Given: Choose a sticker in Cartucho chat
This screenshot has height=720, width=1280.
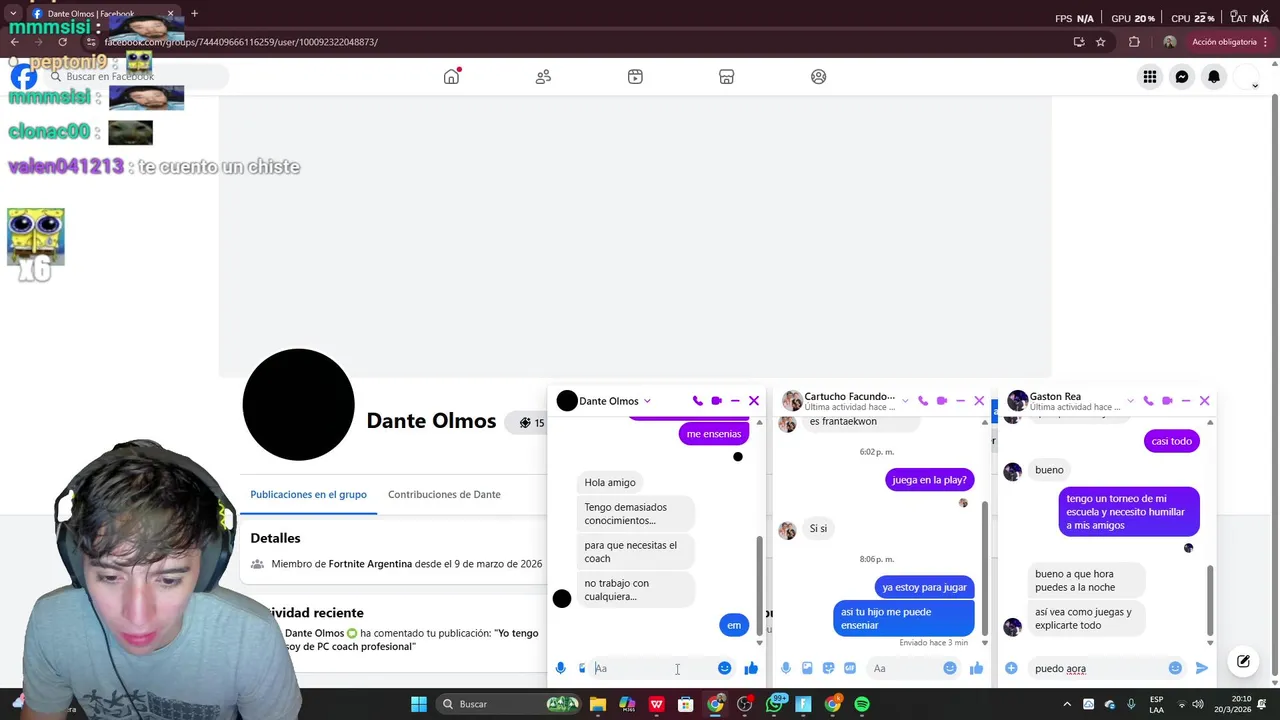Looking at the screenshot, I should pos(828,668).
